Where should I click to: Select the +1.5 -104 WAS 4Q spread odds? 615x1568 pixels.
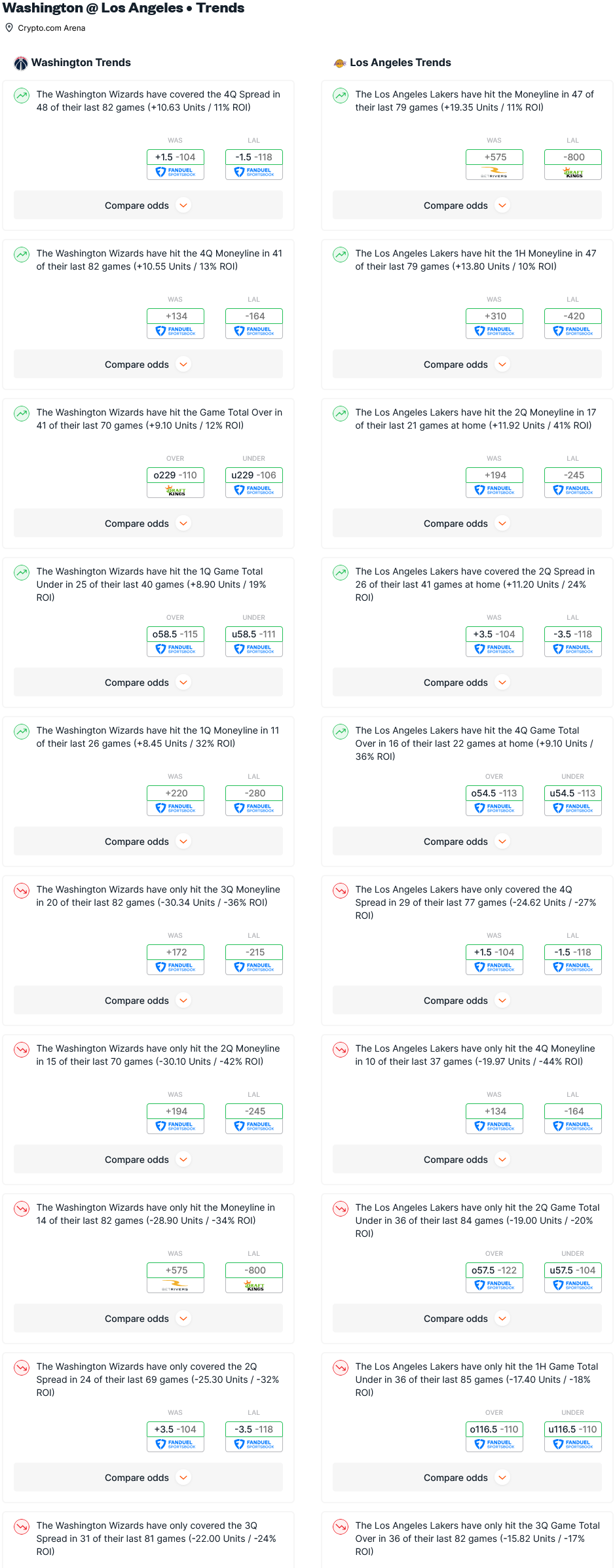pos(176,157)
